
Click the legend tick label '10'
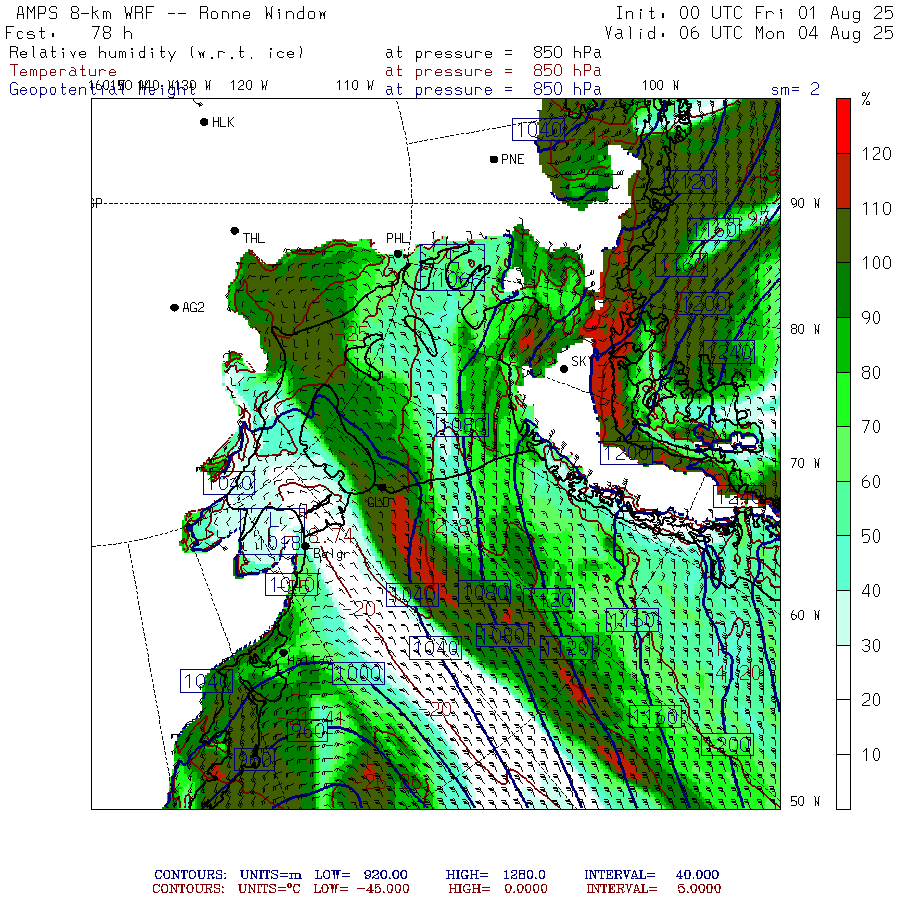(871, 755)
